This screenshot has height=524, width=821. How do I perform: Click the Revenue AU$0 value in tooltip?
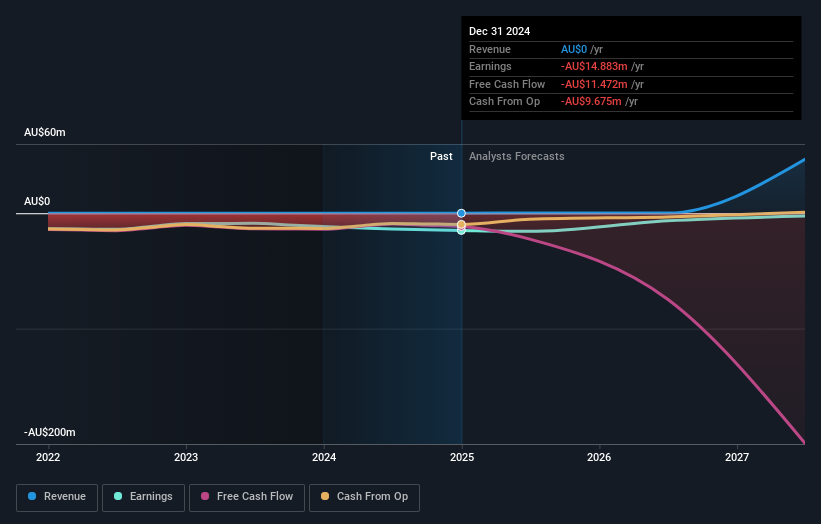pos(574,49)
